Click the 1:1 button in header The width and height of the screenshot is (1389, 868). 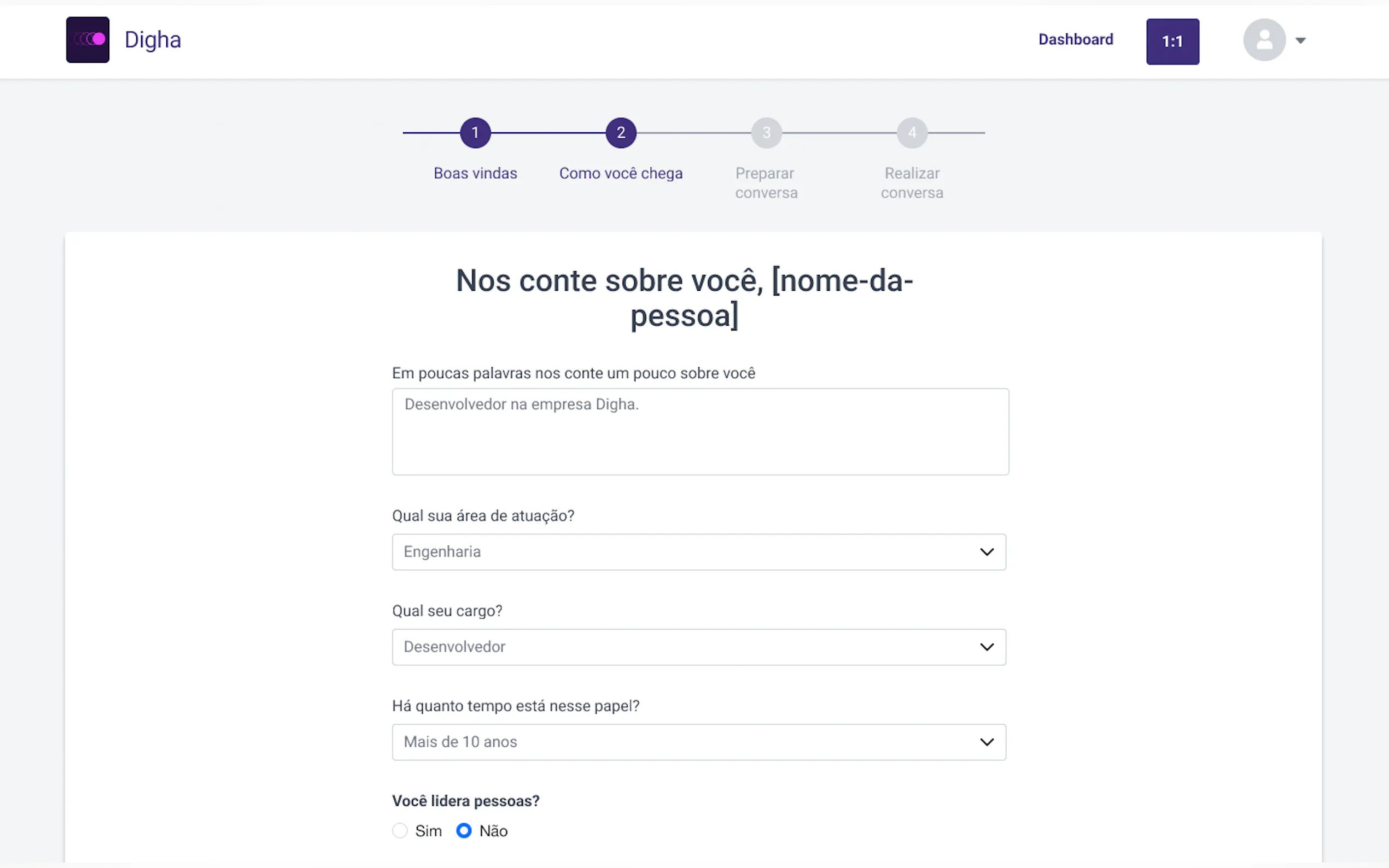pos(1172,42)
